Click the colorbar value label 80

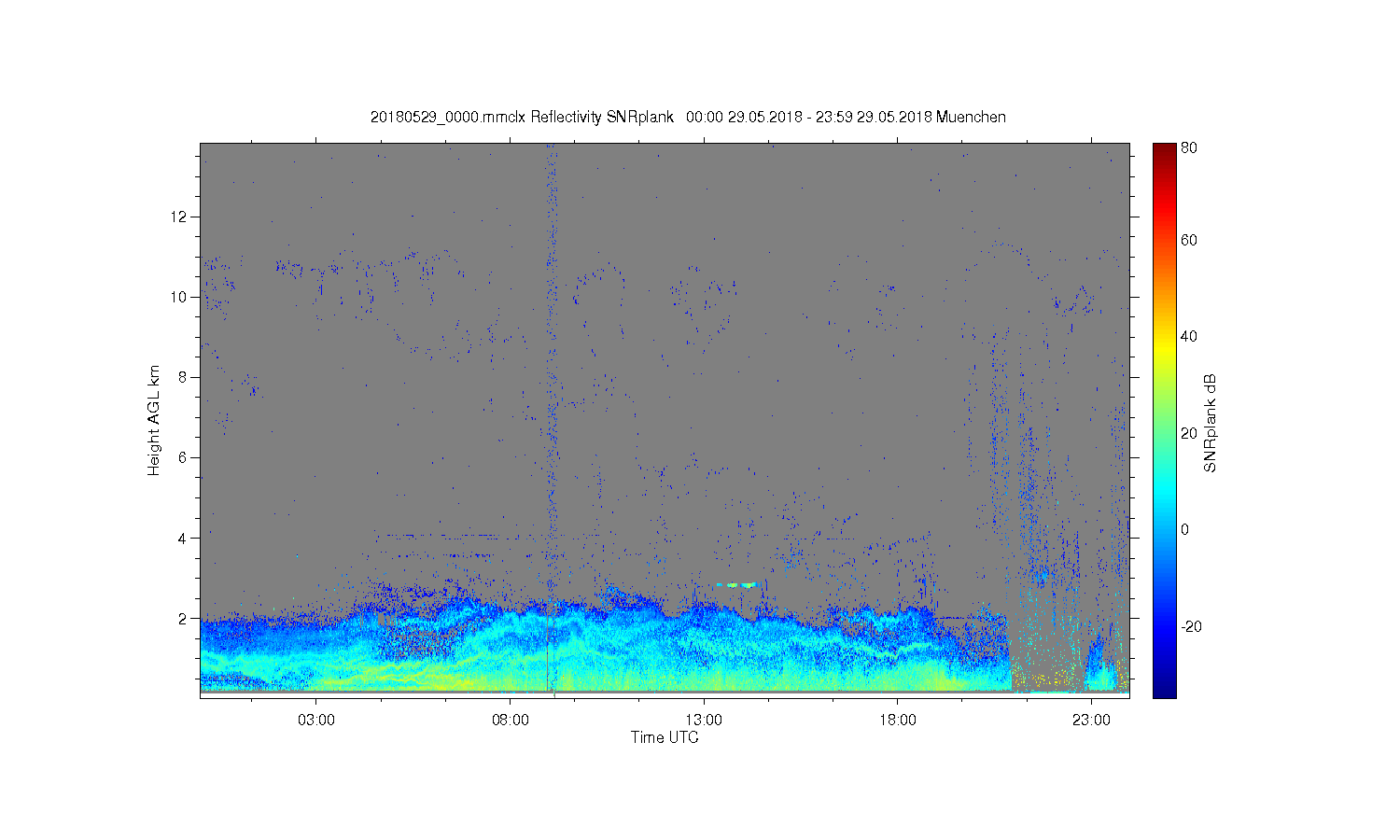[x=1189, y=147]
